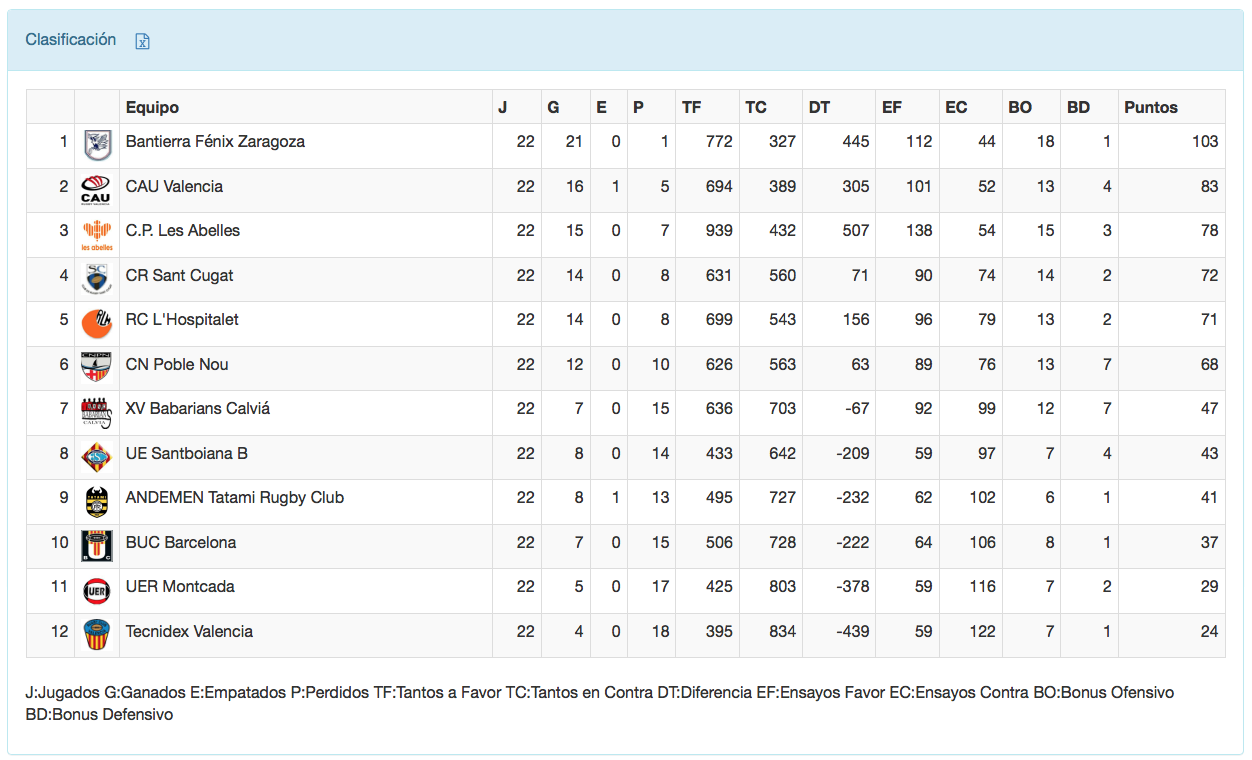Click the CN Poble Nou crest
1252x760 pixels.
click(x=96, y=366)
